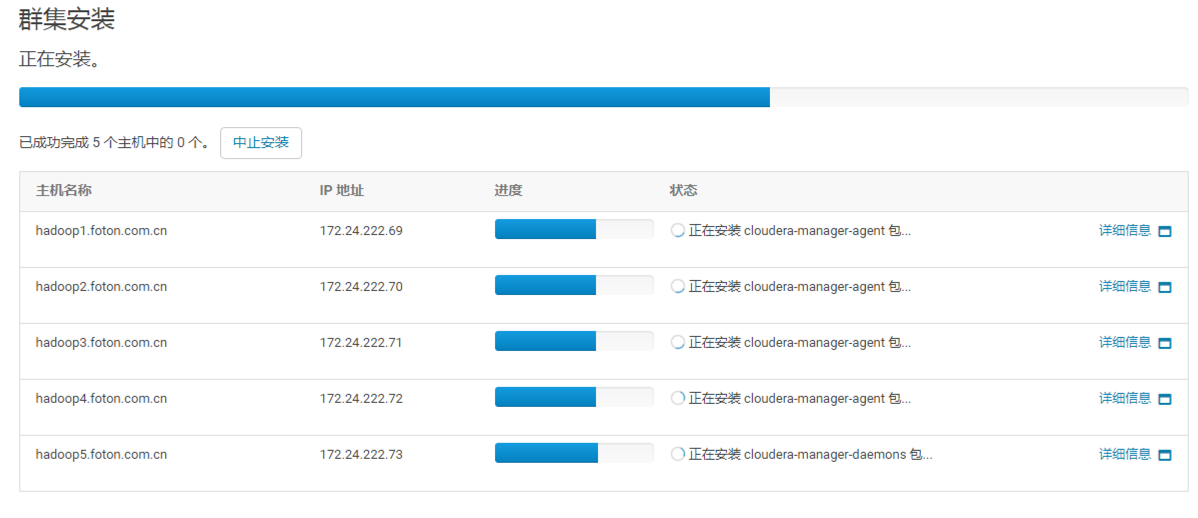Select the hostname hadoop4.foton.com.cn

click(101, 398)
